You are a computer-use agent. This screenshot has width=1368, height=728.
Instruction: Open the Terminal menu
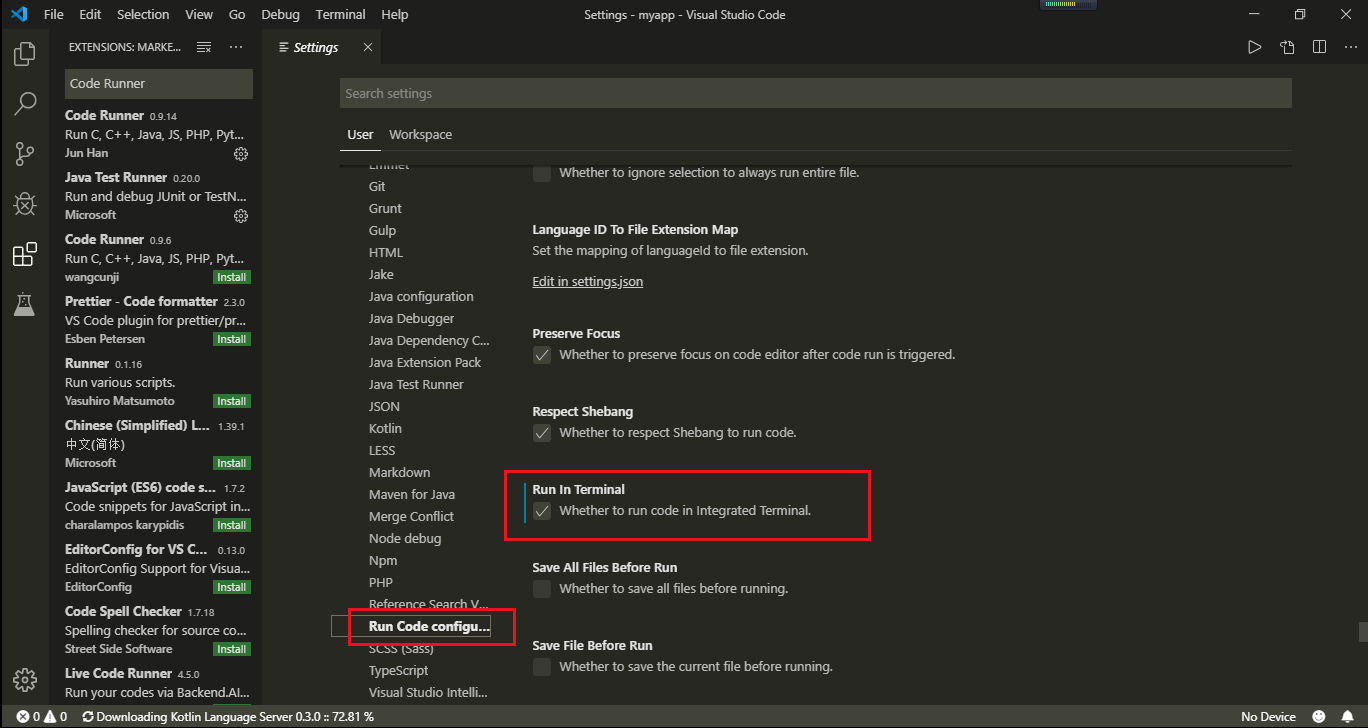tap(340, 14)
